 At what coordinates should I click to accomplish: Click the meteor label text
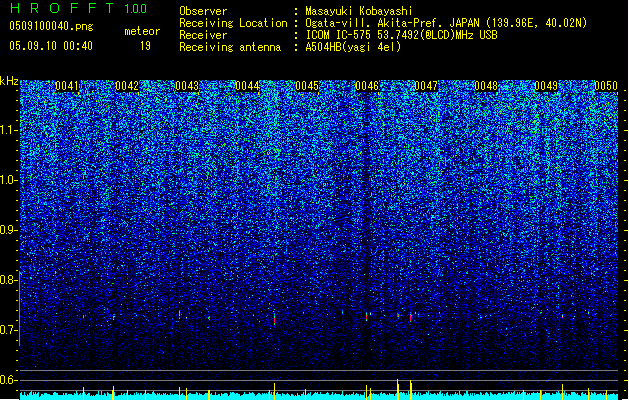142,31
